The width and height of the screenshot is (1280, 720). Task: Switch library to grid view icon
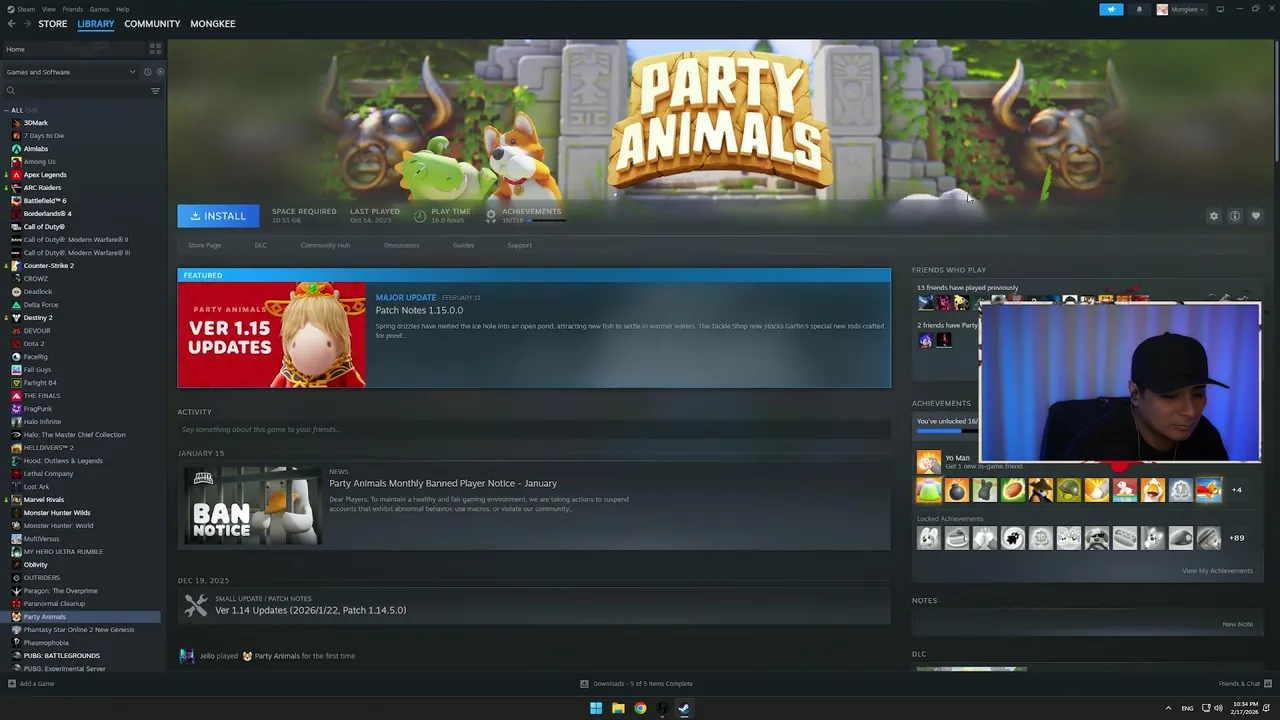(x=155, y=49)
